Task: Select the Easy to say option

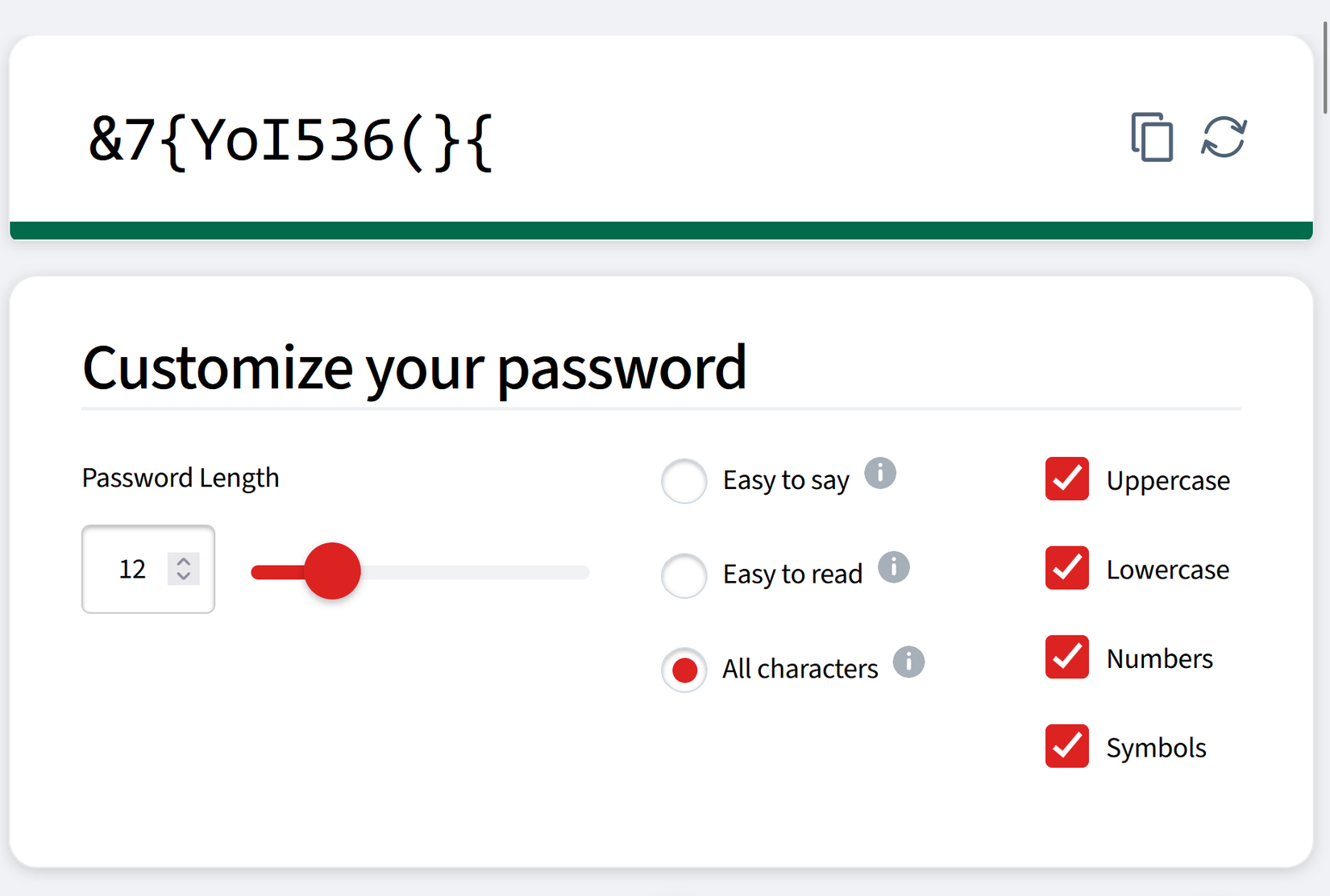Action: (x=684, y=480)
